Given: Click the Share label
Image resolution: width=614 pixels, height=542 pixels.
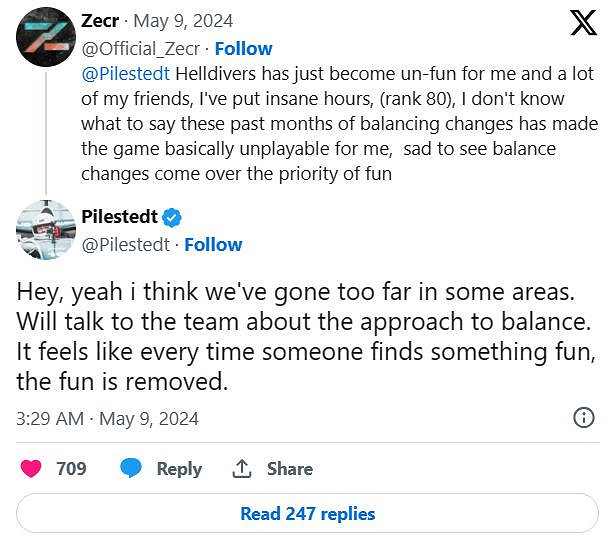Looking at the screenshot, I should pyautogui.click(x=289, y=468).
